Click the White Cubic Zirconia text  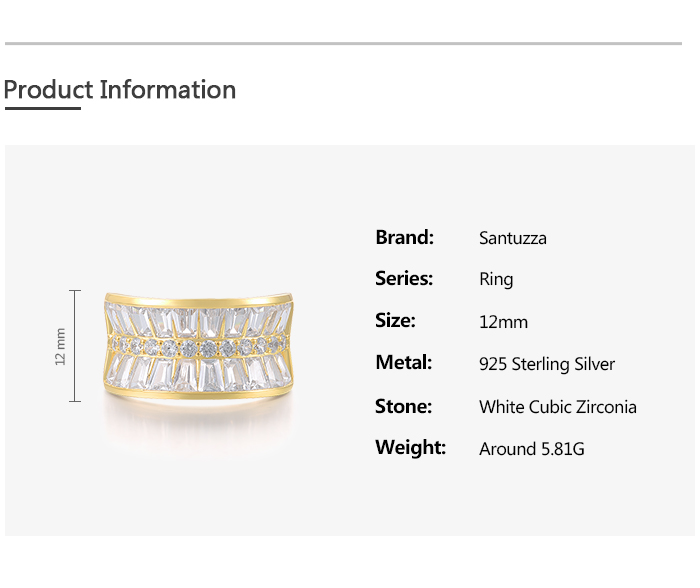(x=557, y=407)
